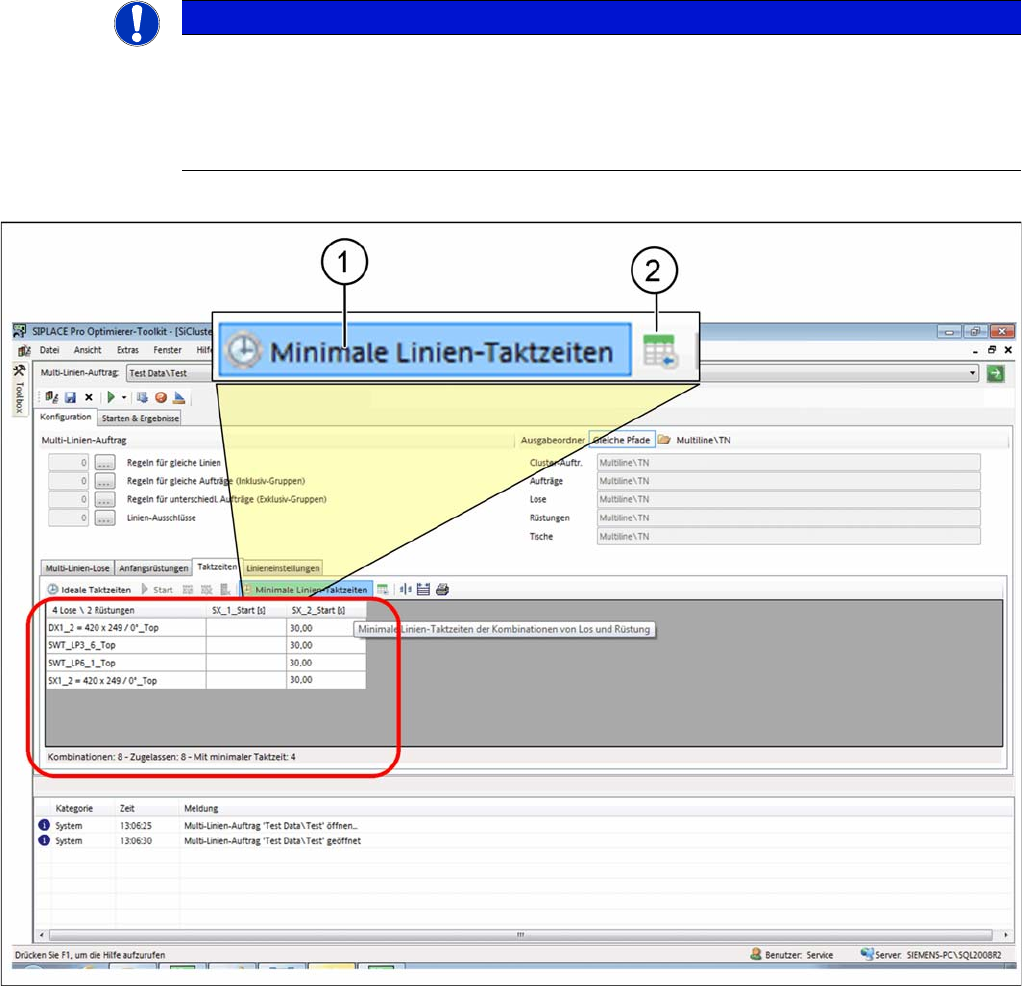The image size is (1022, 986).
Task: Click 30,00 cell in SWT_LP3_6_Top row
Action: point(326,645)
